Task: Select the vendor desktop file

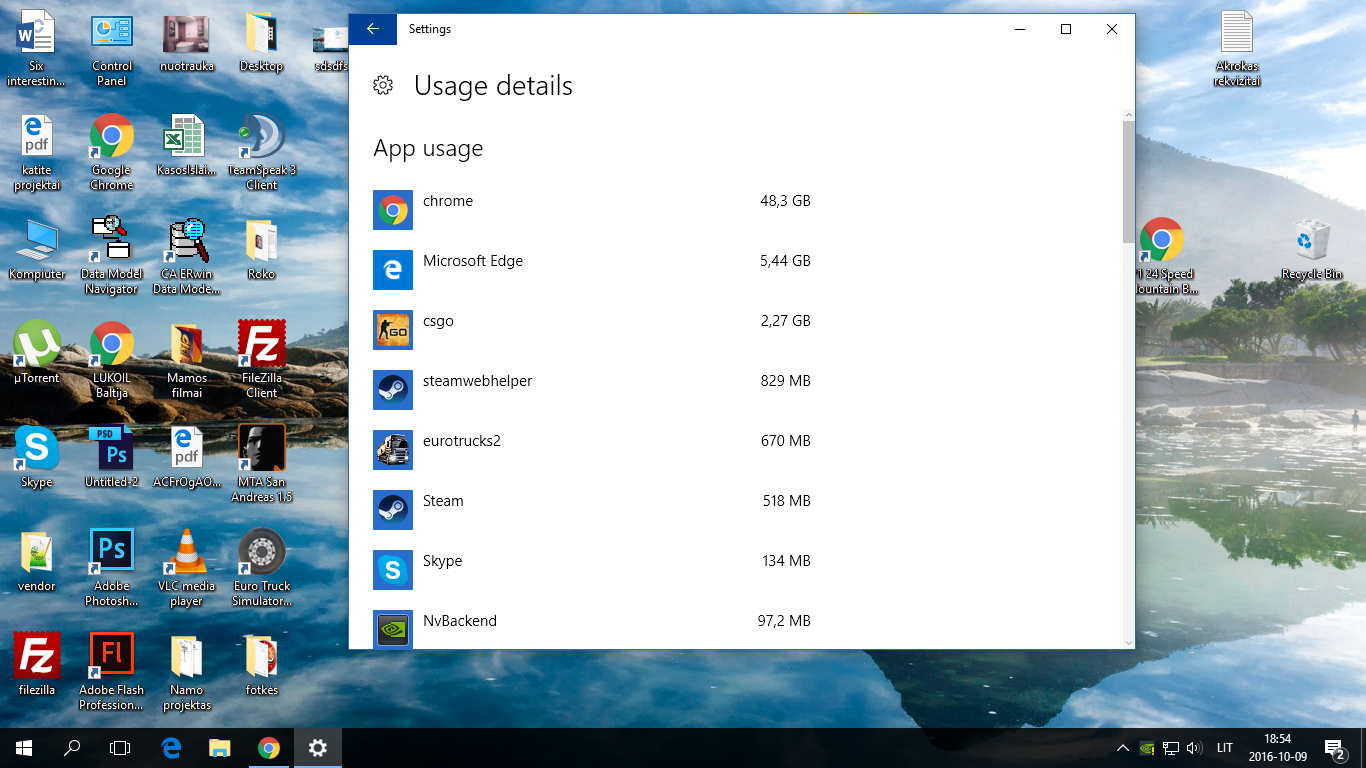Action: coord(37,560)
